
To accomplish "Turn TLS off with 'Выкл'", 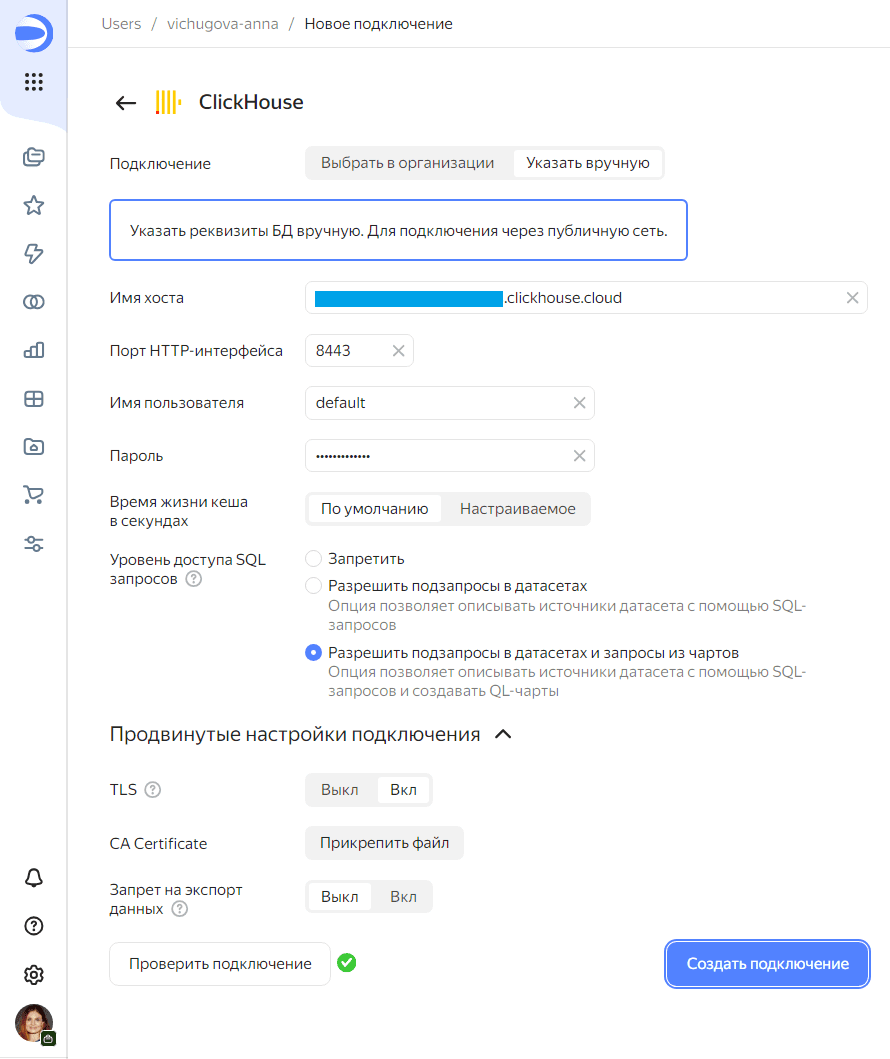I will (340, 790).
